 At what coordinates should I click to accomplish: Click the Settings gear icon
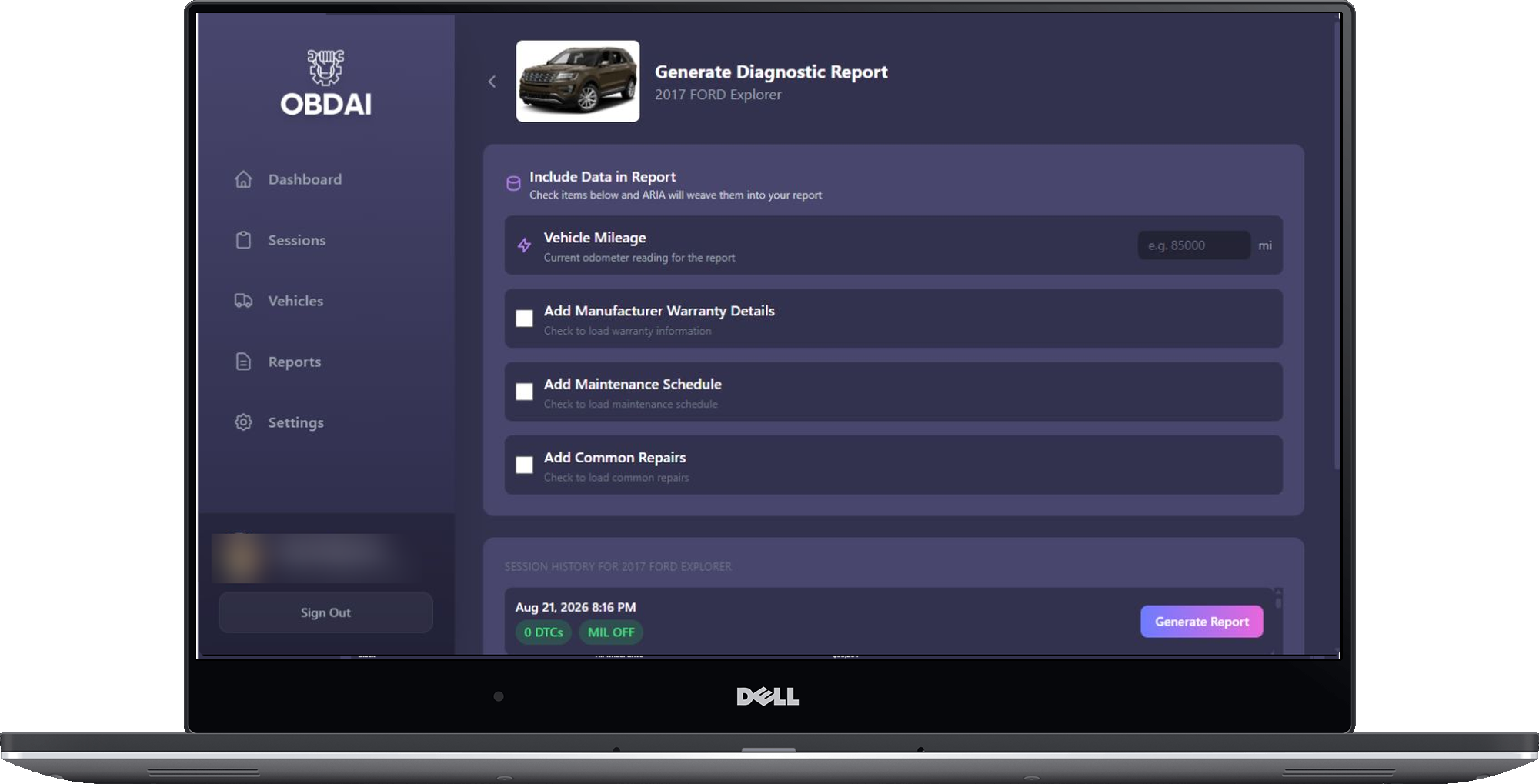click(243, 422)
